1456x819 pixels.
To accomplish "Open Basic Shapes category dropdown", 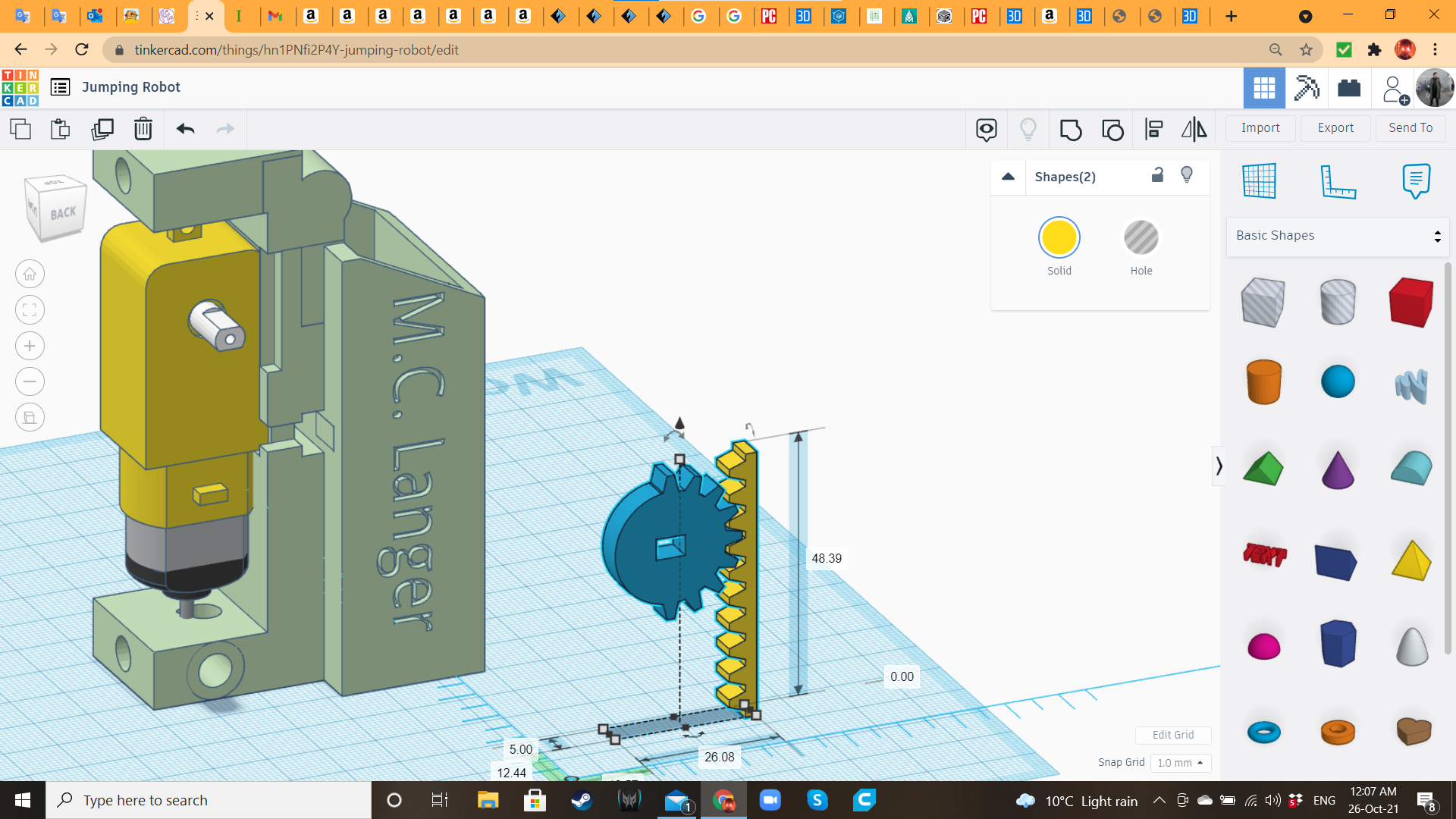I will [x=1338, y=236].
